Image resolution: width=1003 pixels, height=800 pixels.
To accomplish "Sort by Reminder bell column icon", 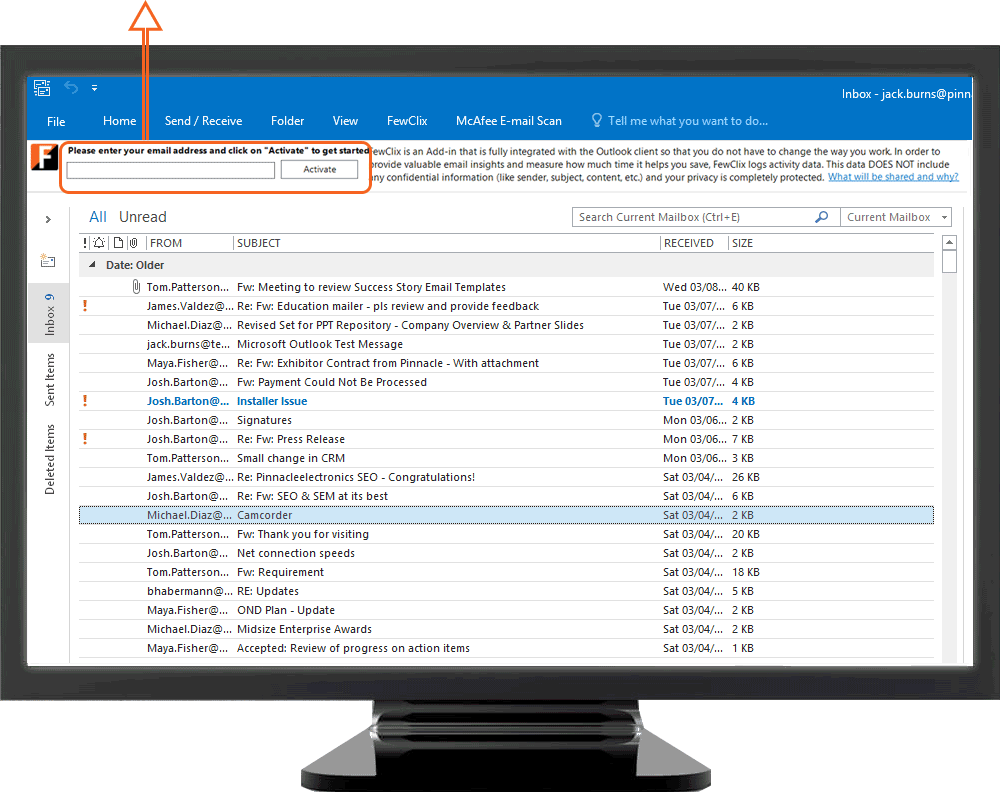I will (99, 243).
